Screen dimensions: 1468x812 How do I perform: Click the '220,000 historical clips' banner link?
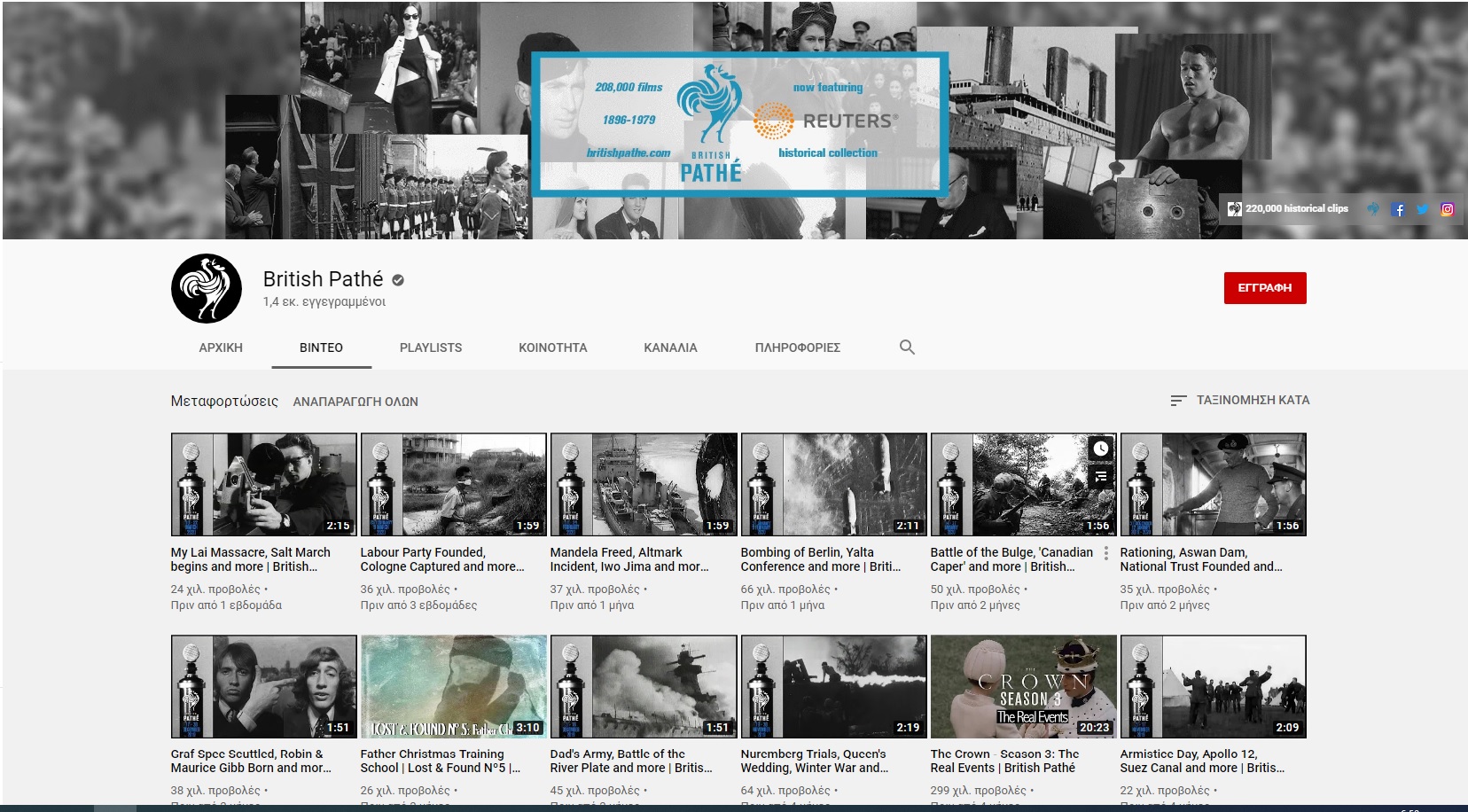pos(1288,209)
